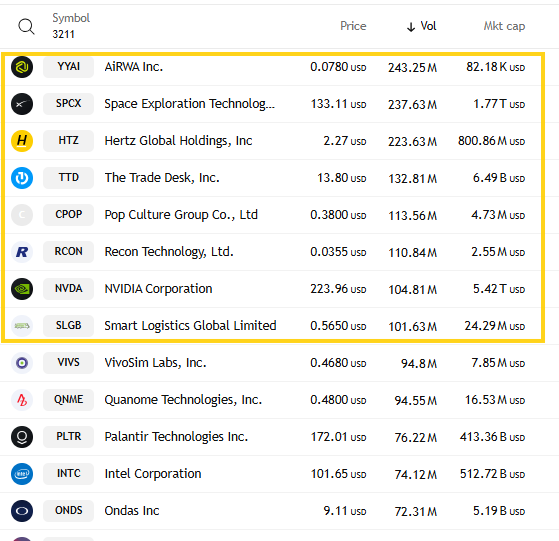
Task: Select the AiRWA Inc. company name
Action: click(x=134, y=67)
